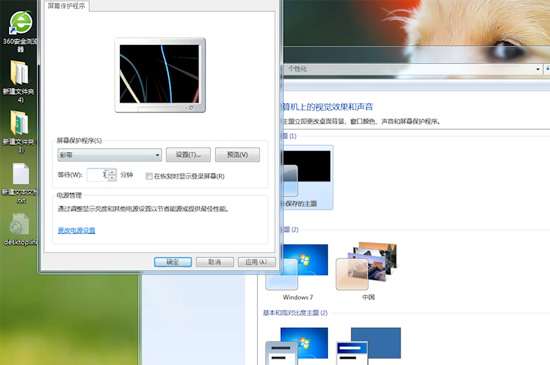Confirm with the 确定 button
The image size is (550, 365).
pyautogui.click(x=173, y=262)
